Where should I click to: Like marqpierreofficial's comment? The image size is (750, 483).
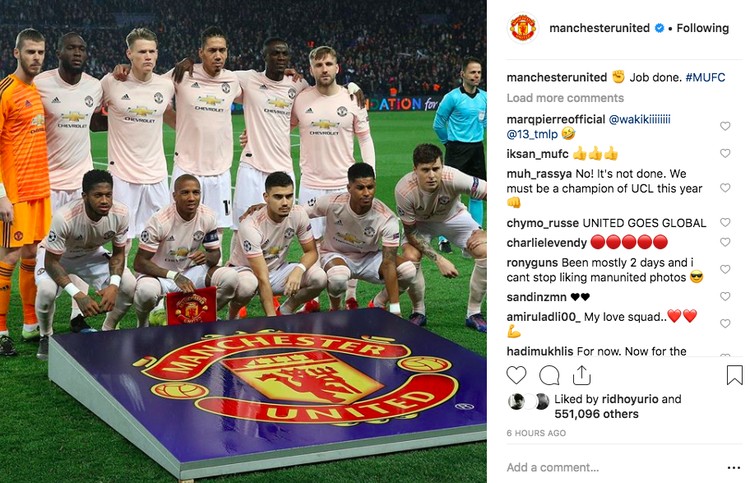coord(725,126)
